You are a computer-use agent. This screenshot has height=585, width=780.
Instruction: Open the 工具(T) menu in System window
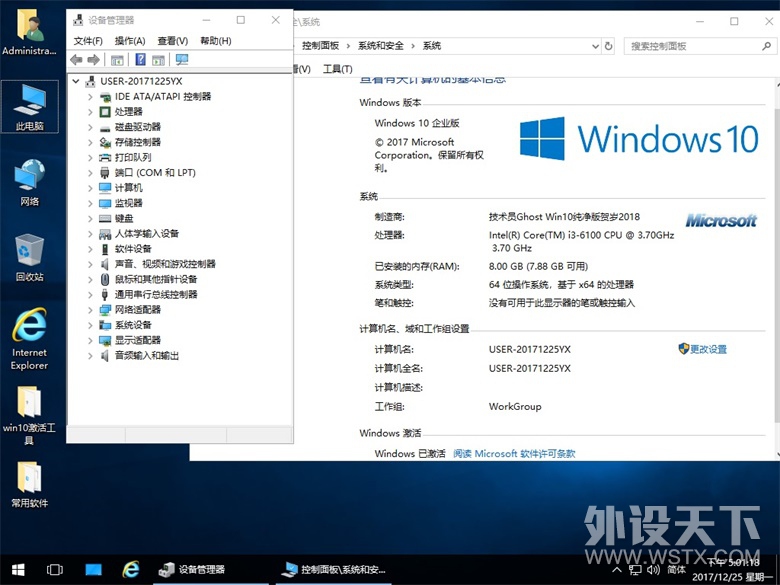click(x=337, y=69)
